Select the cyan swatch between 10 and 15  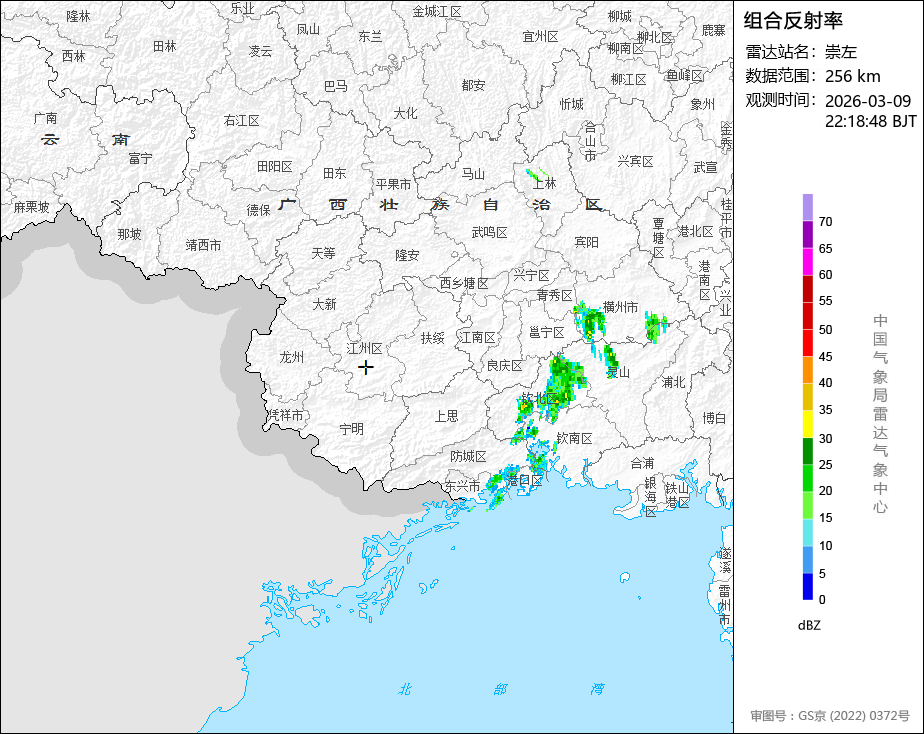pyautogui.click(x=807, y=532)
